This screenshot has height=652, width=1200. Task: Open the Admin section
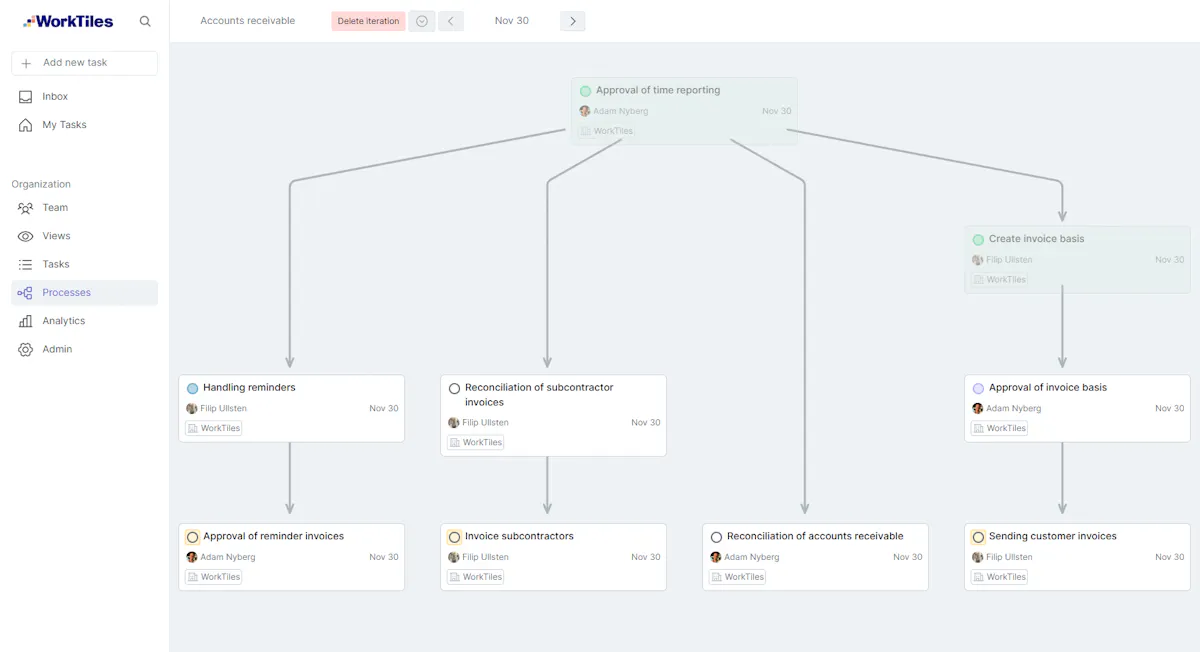(84, 349)
